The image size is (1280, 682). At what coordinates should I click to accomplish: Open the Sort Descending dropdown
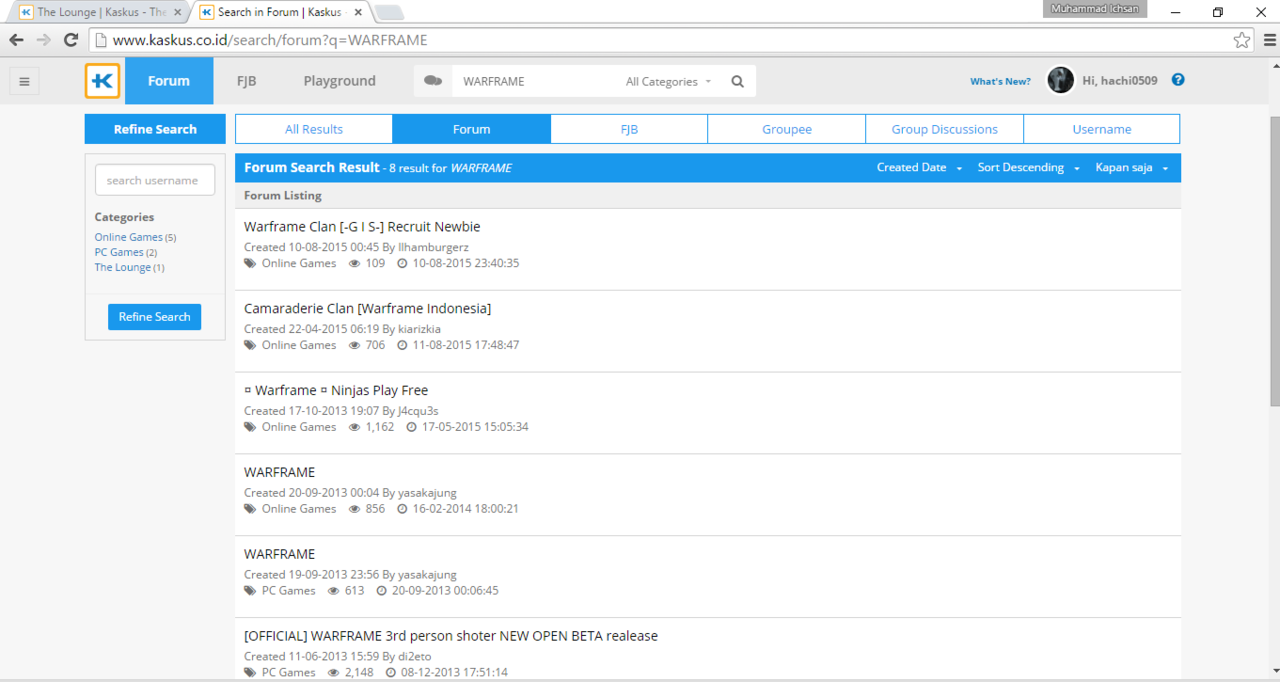pyautogui.click(x=1028, y=168)
